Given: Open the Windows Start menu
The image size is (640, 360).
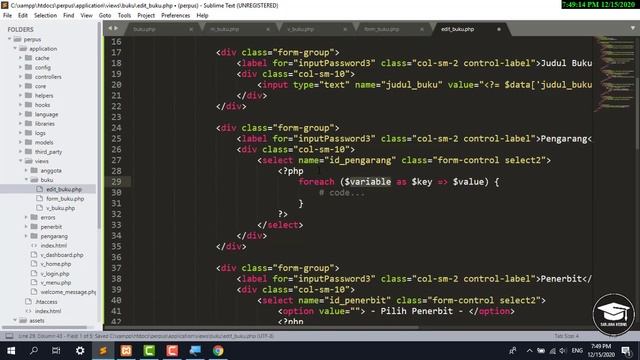Looking at the screenshot, I should coord(11,351).
